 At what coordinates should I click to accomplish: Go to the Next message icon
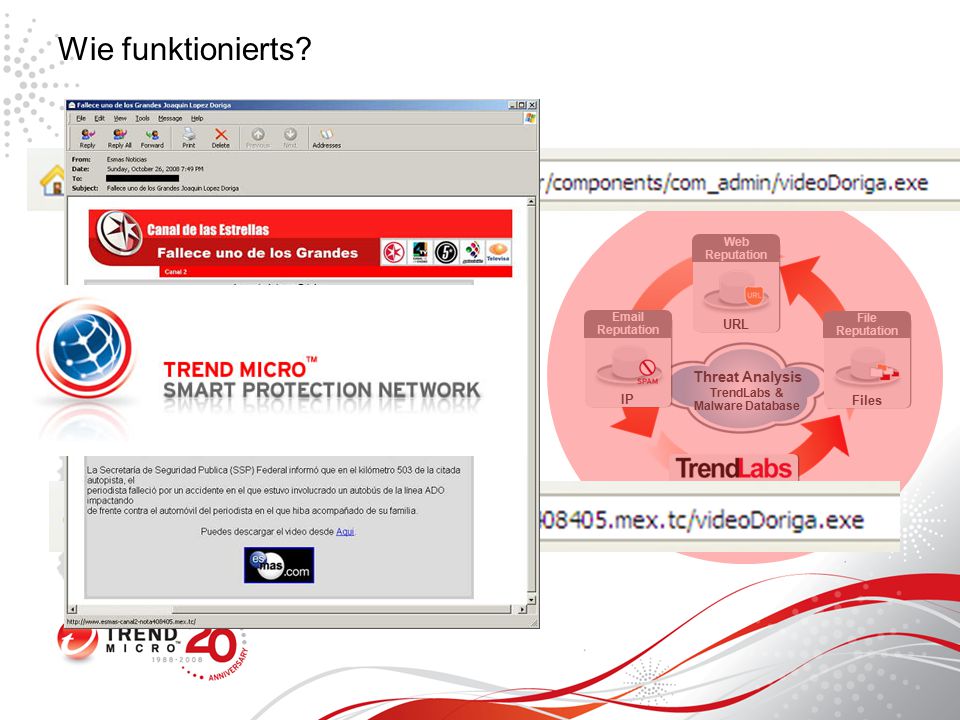(290, 138)
